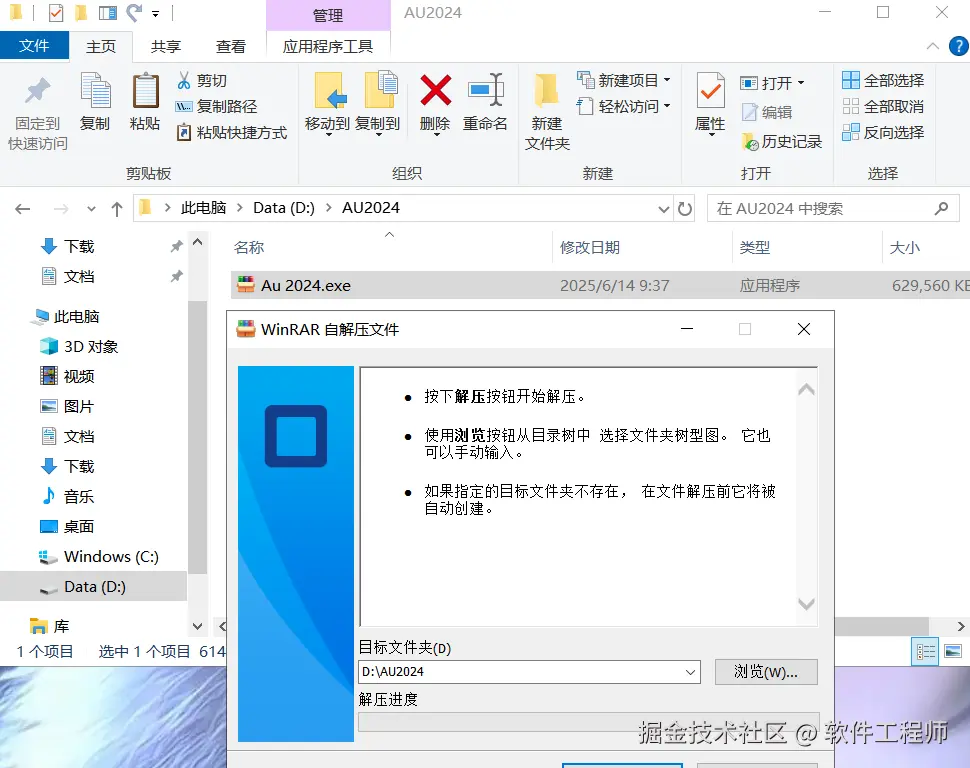Invert selection (反向选择)
The height and width of the screenshot is (768, 970).
pyautogui.click(x=883, y=132)
